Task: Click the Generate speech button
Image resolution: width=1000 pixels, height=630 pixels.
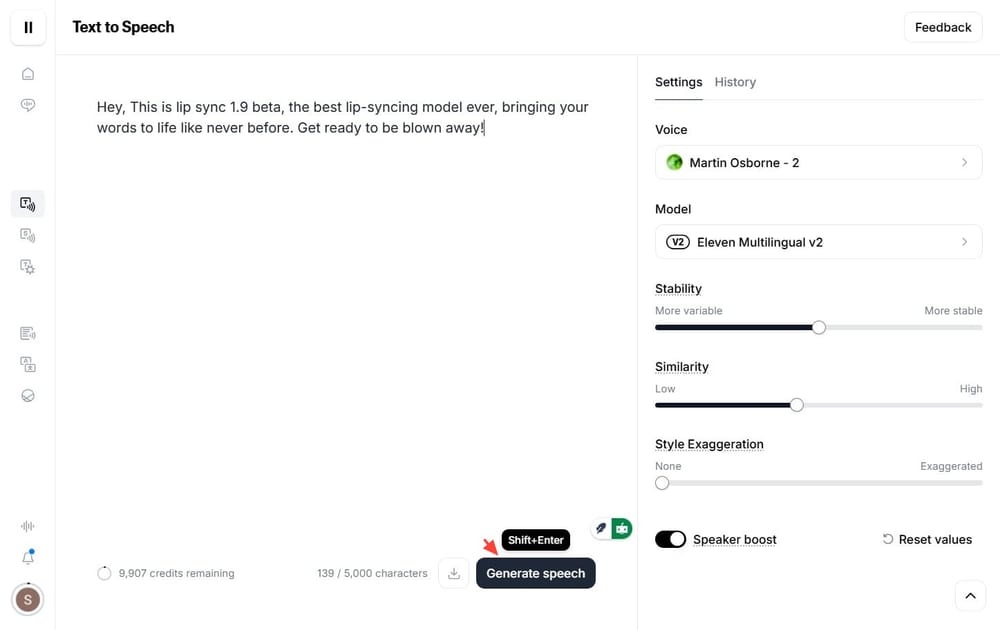Action: tap(535, 573)
